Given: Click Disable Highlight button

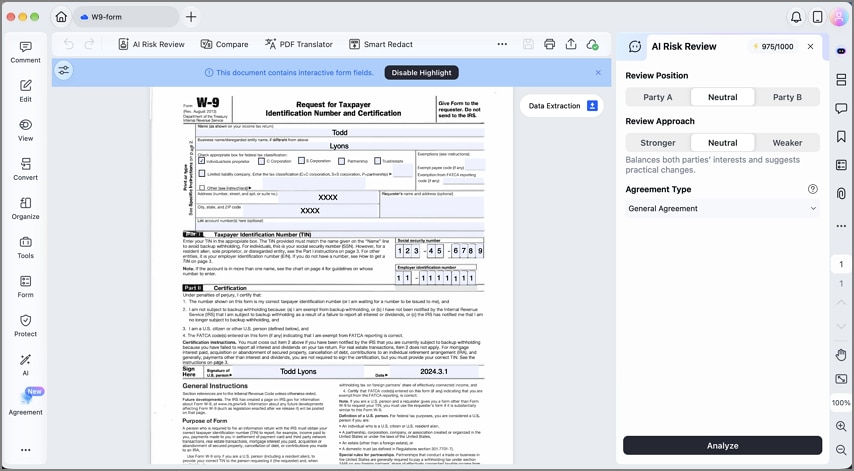Looking at the screenshot, I should pyautogui.click(x=422, y=72).
